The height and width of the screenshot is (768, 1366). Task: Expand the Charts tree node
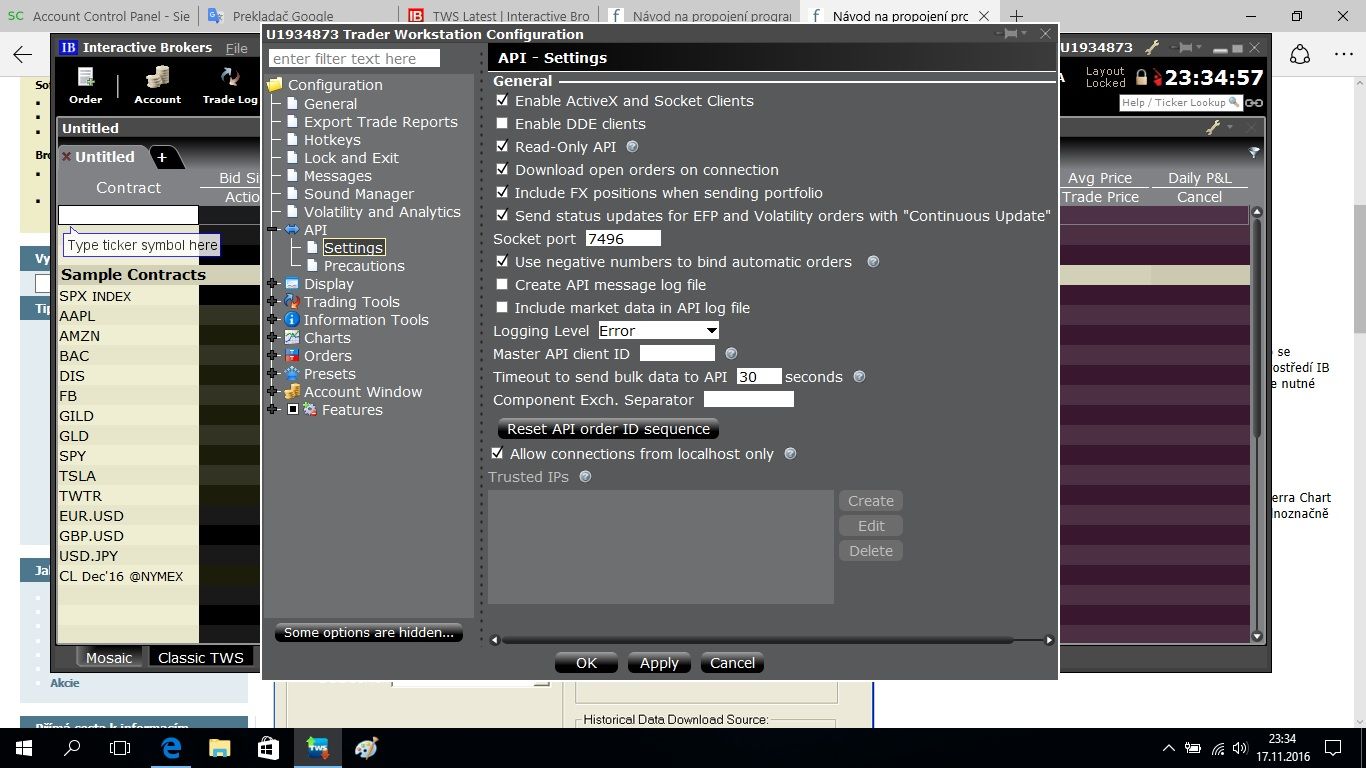tap(272, 338)
